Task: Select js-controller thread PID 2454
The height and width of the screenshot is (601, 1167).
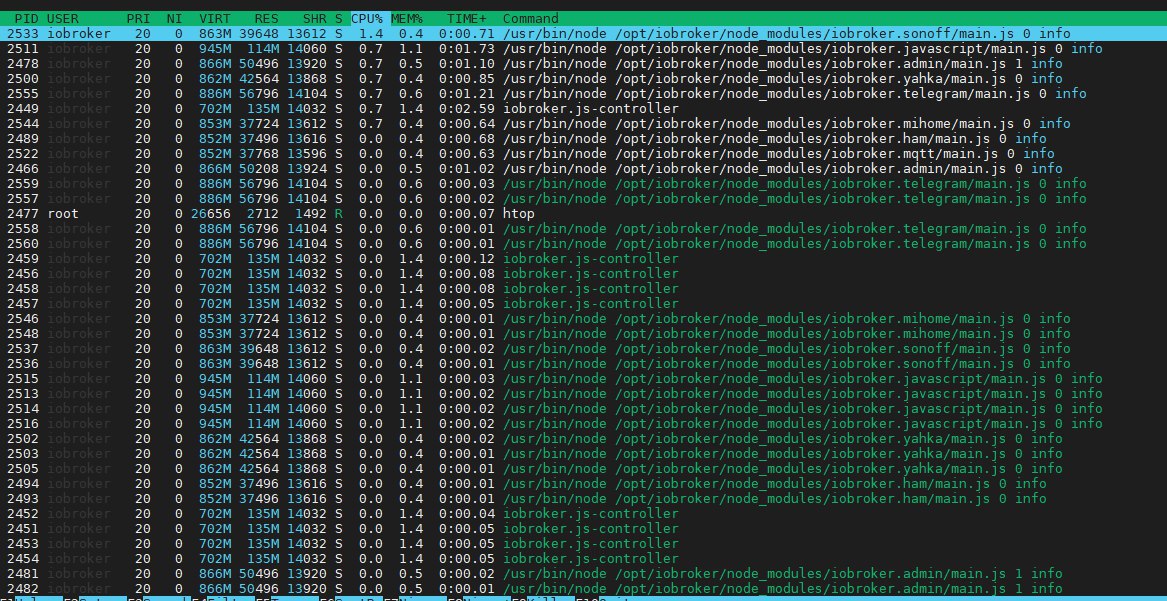Action: 584,559
